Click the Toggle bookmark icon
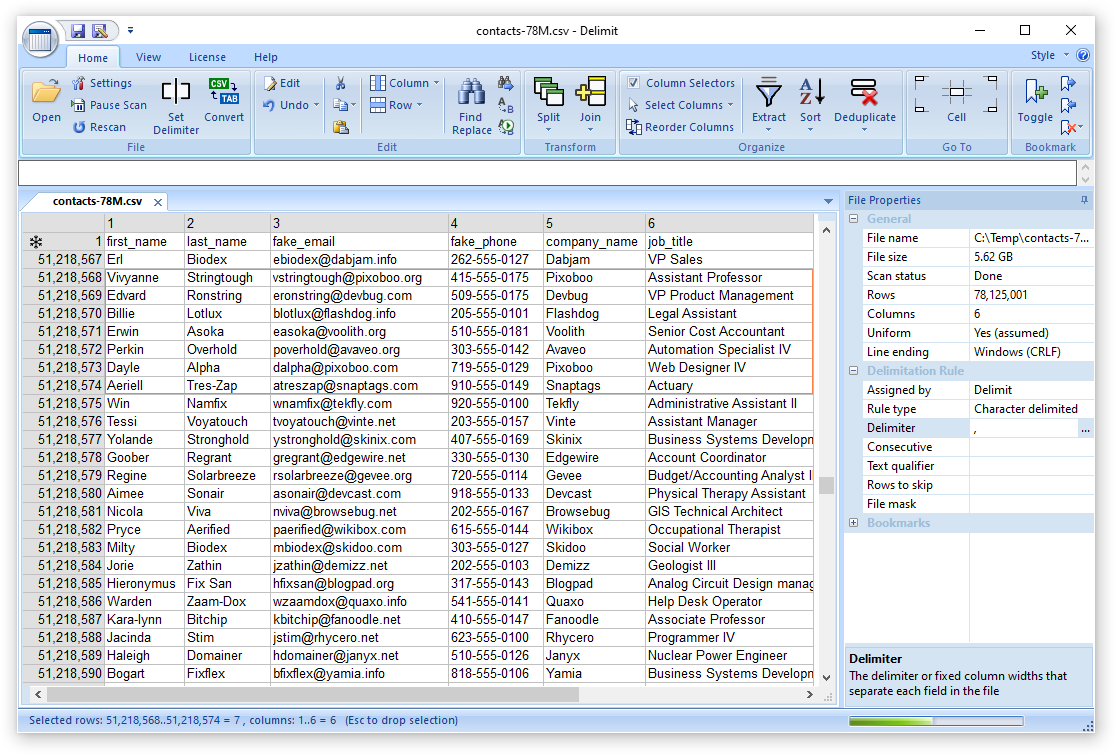Image resolution: width=1116 pixels, height=755 pixels. click(1035, 93)
